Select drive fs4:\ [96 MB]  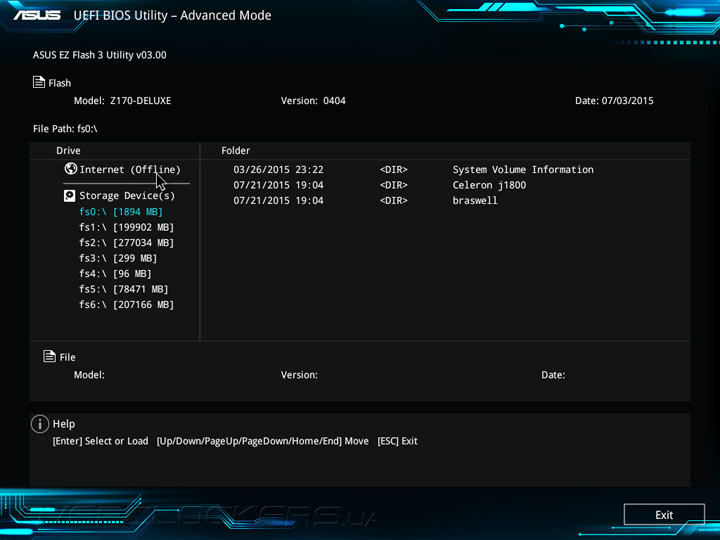(115, 274)
